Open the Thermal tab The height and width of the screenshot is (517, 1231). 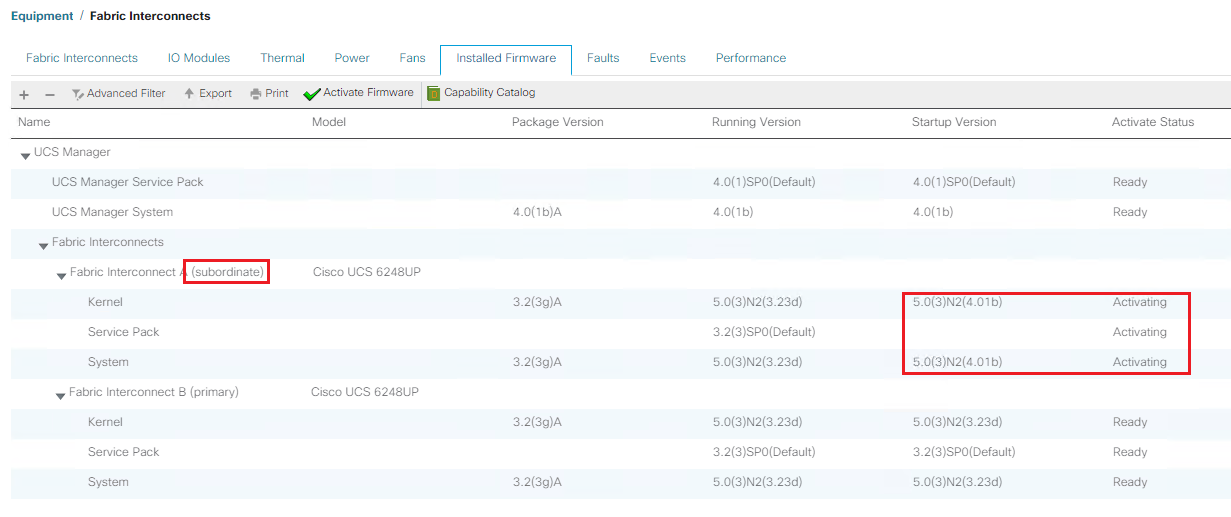point(282,58)
